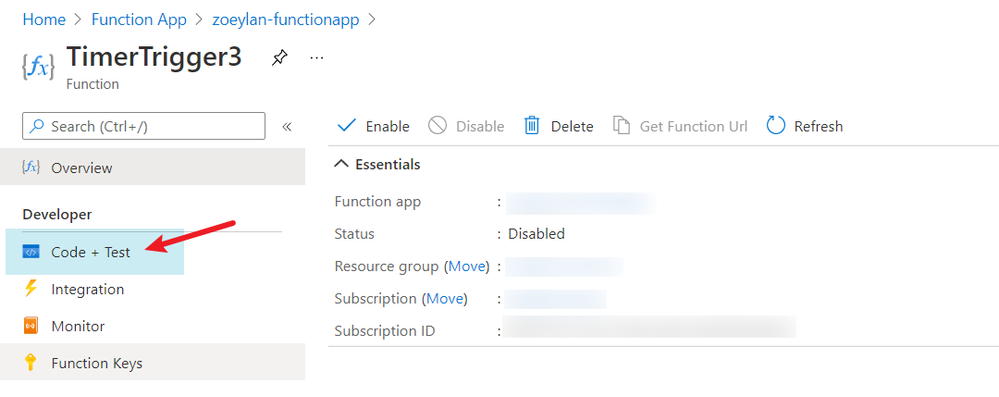
Task: Click the TimerTrigger3 function fx icon
Action: coord(38,66)
